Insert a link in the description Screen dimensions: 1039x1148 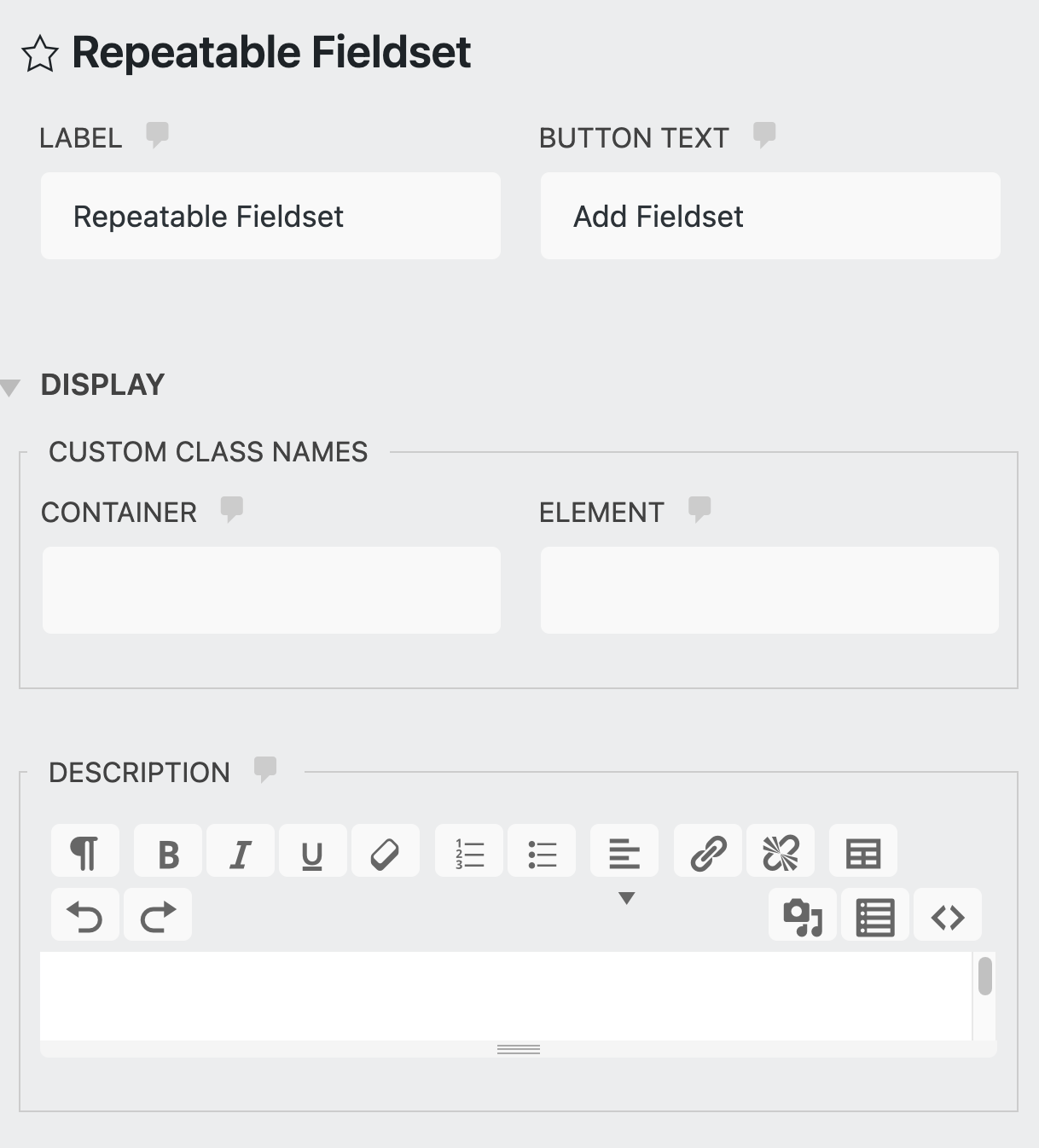point(708,851)
